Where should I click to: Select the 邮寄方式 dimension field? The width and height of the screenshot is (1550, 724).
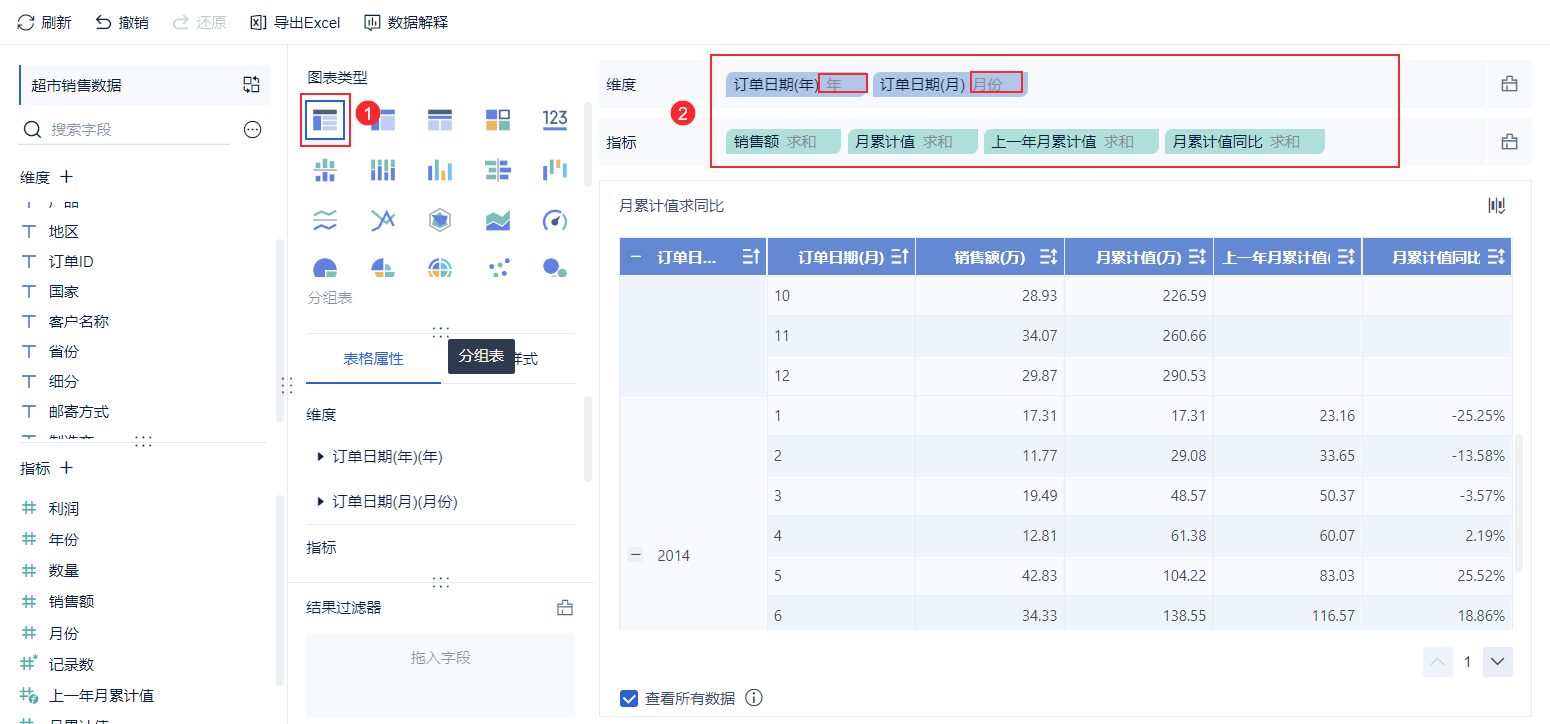[x=78, y=412]
